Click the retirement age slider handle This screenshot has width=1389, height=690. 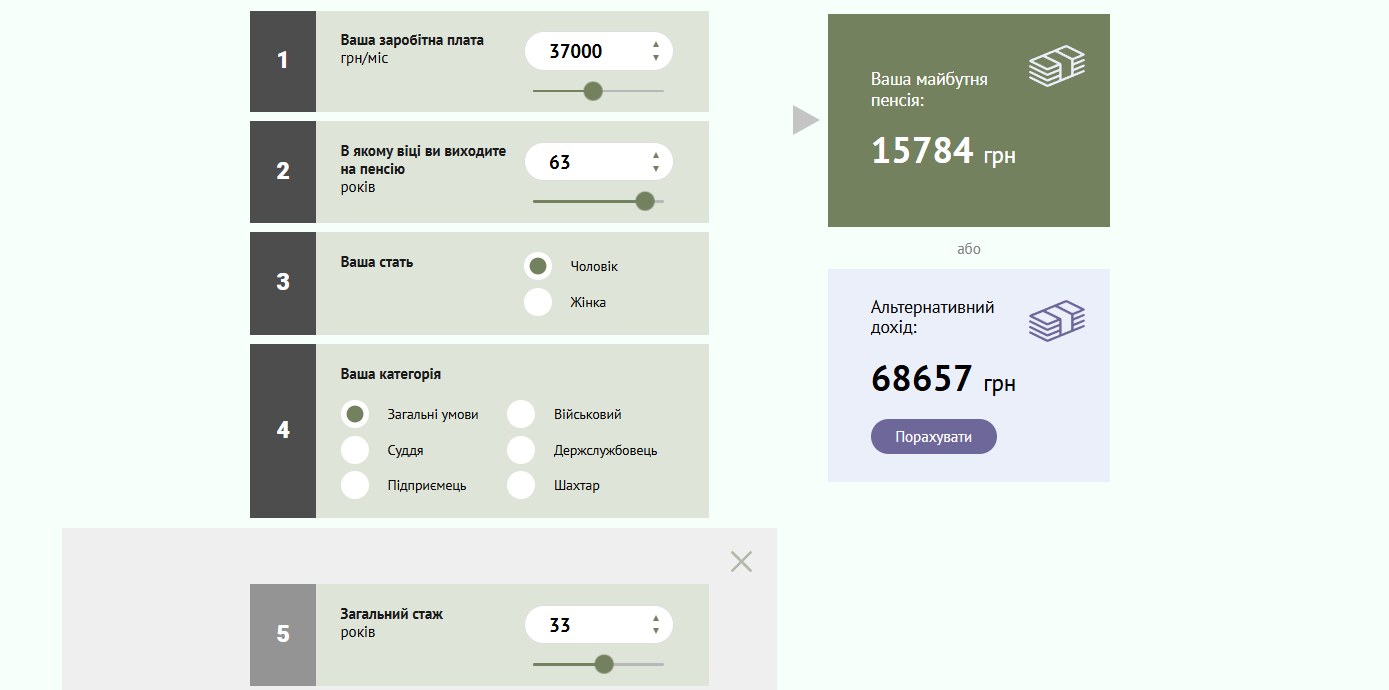(645, 201)
